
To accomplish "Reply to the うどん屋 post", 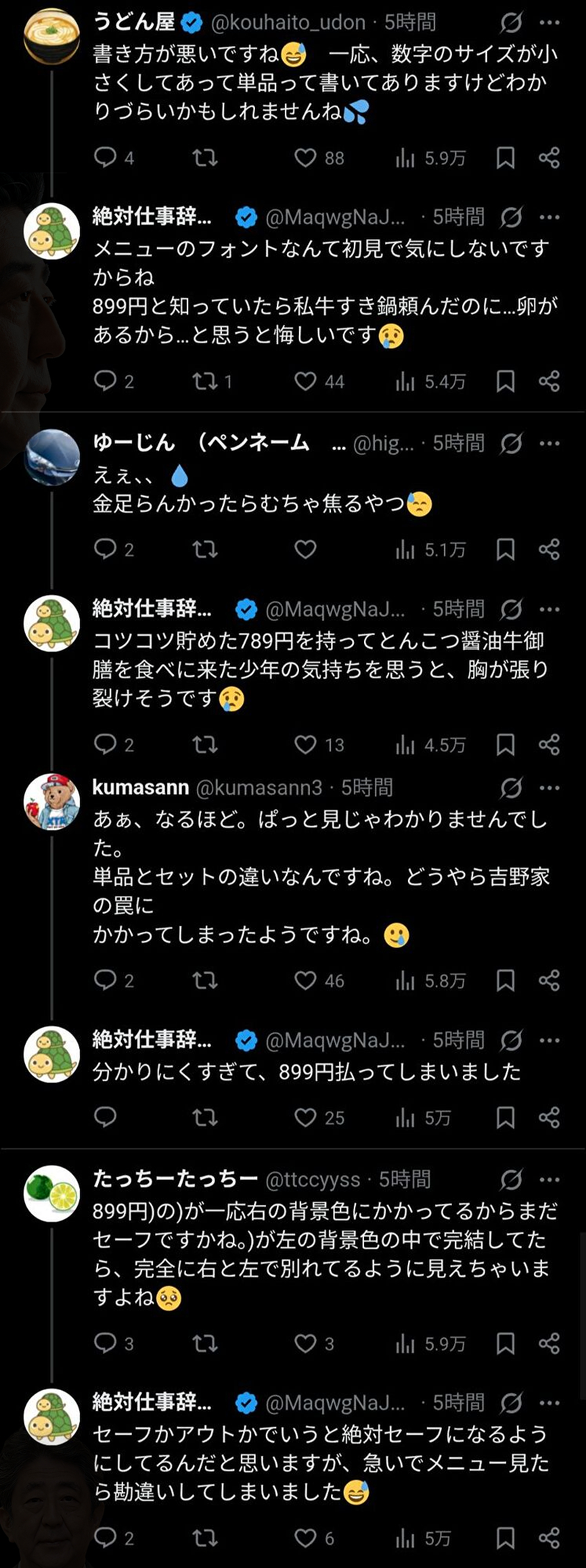I will pyautogui.click(x=105, y=158).
